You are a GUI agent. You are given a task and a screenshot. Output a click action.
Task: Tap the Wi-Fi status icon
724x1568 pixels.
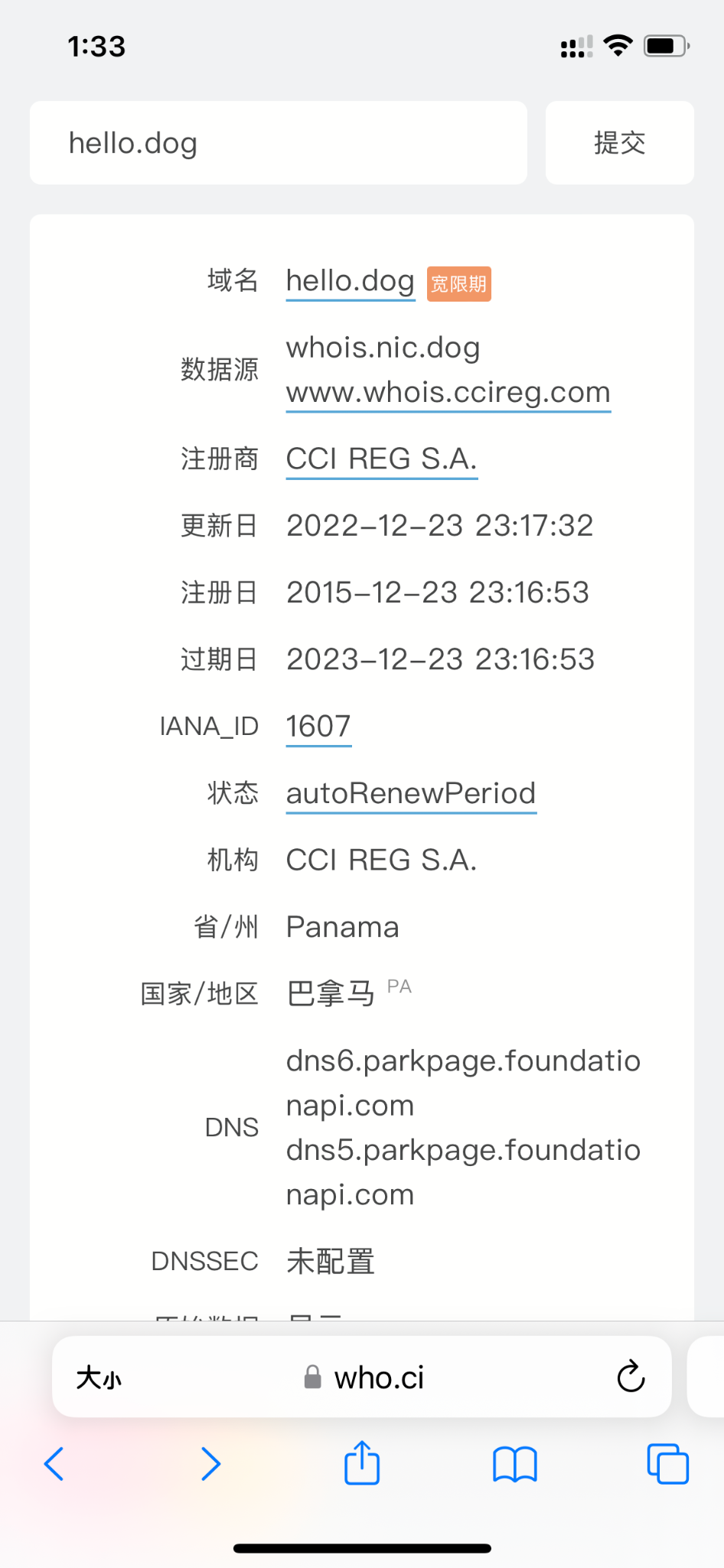coord(618,45)
